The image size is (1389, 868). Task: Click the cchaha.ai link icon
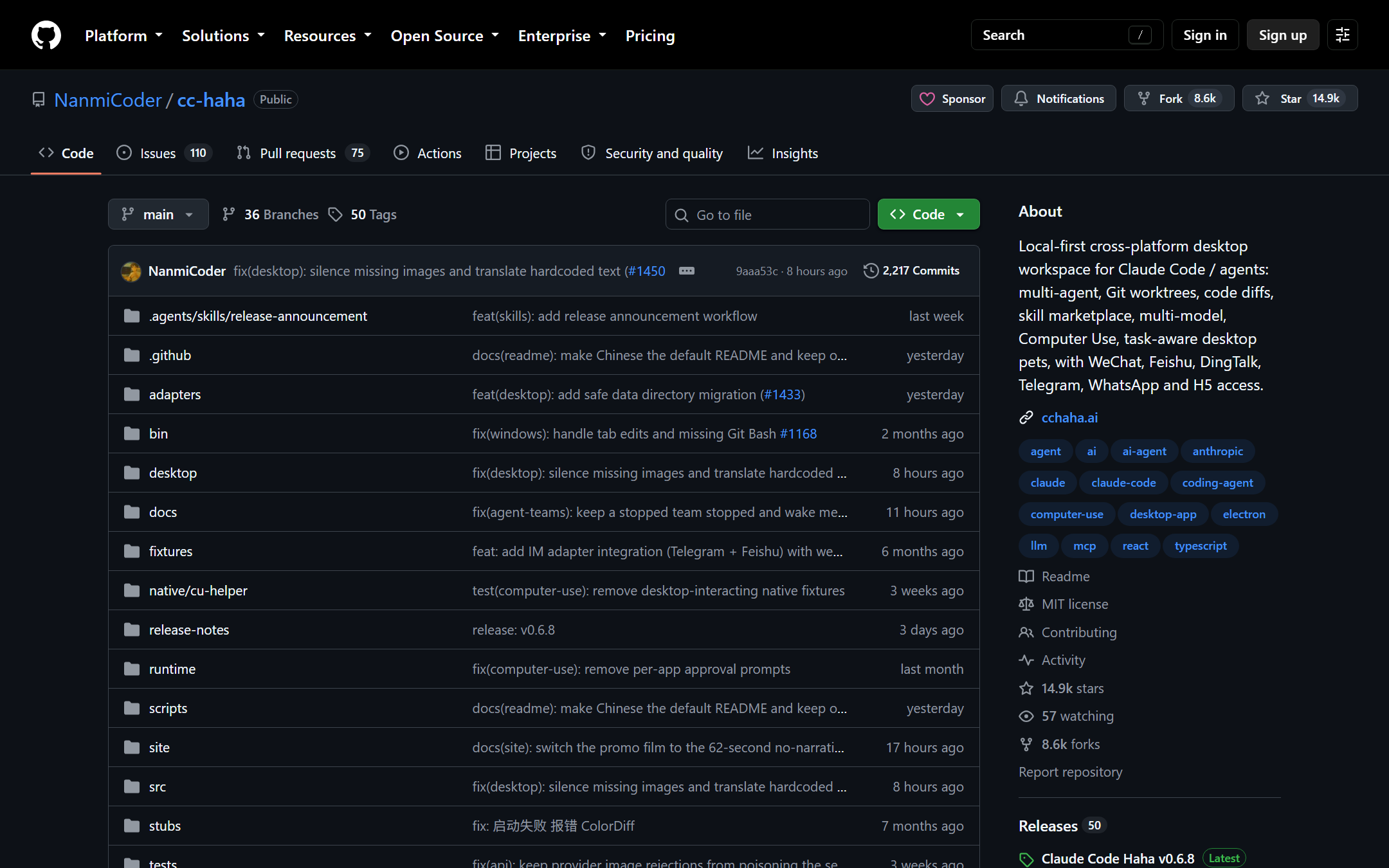[1026, 417]
